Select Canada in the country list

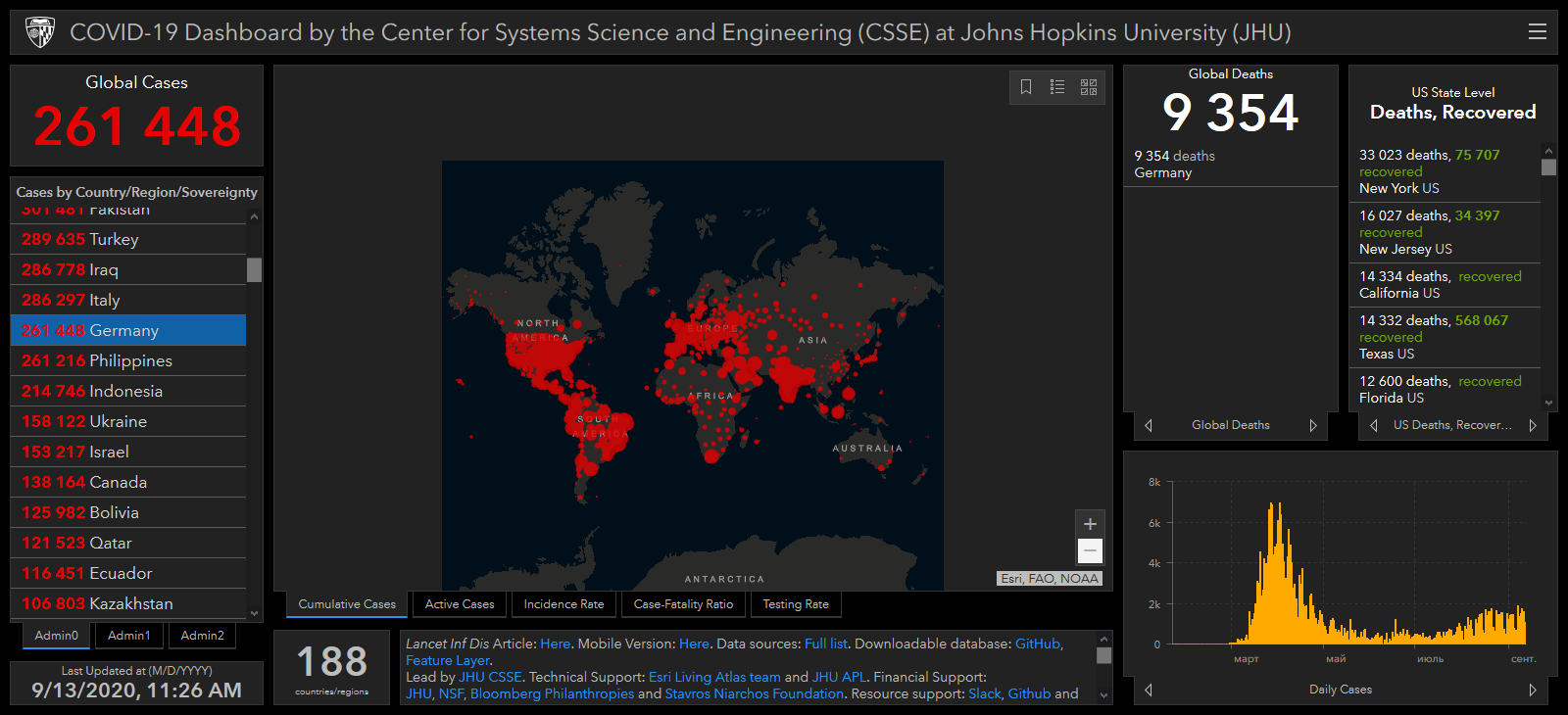point(128,482)
